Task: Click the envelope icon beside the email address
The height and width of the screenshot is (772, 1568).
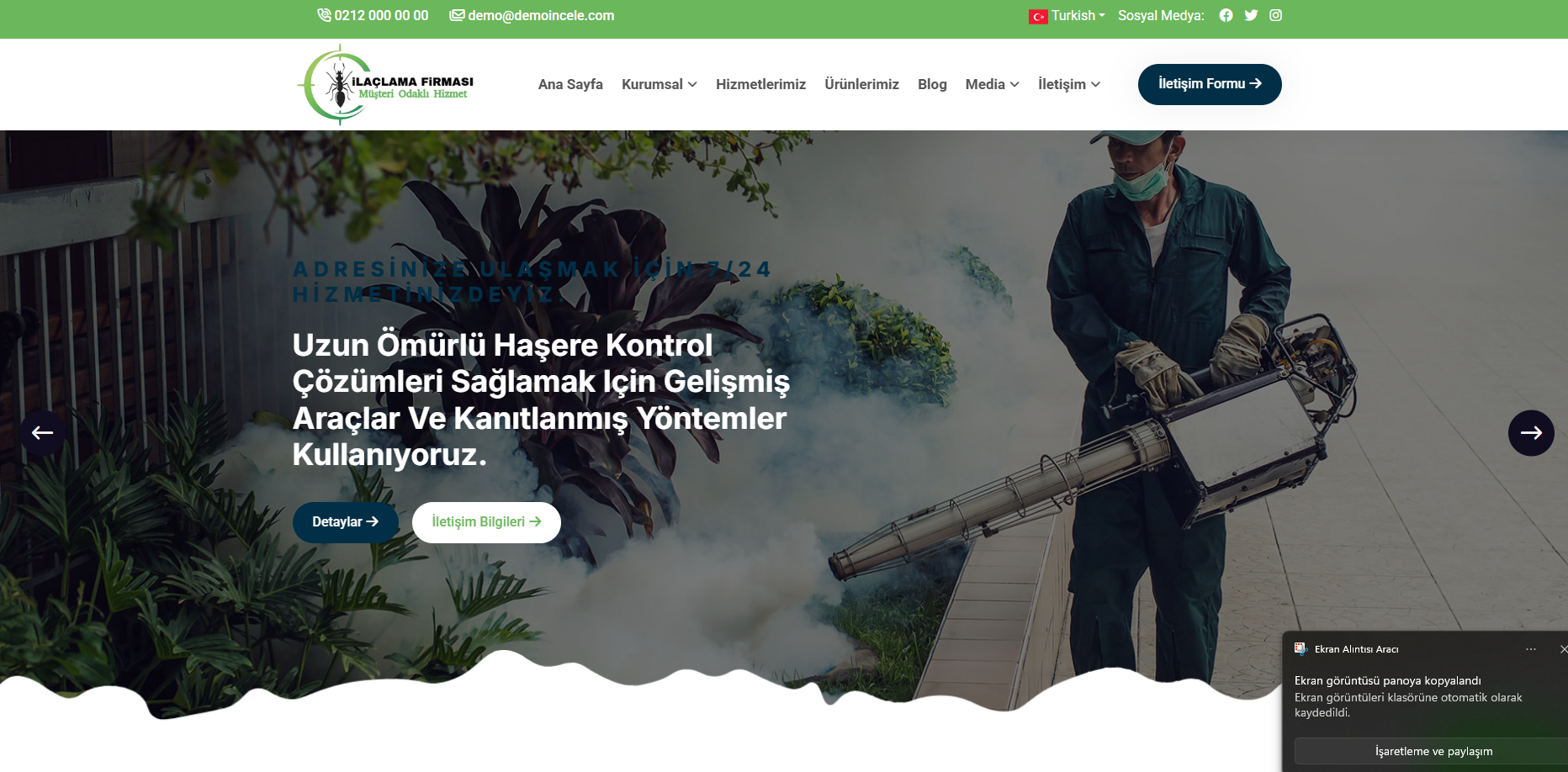Action: [x=457, y=14]
